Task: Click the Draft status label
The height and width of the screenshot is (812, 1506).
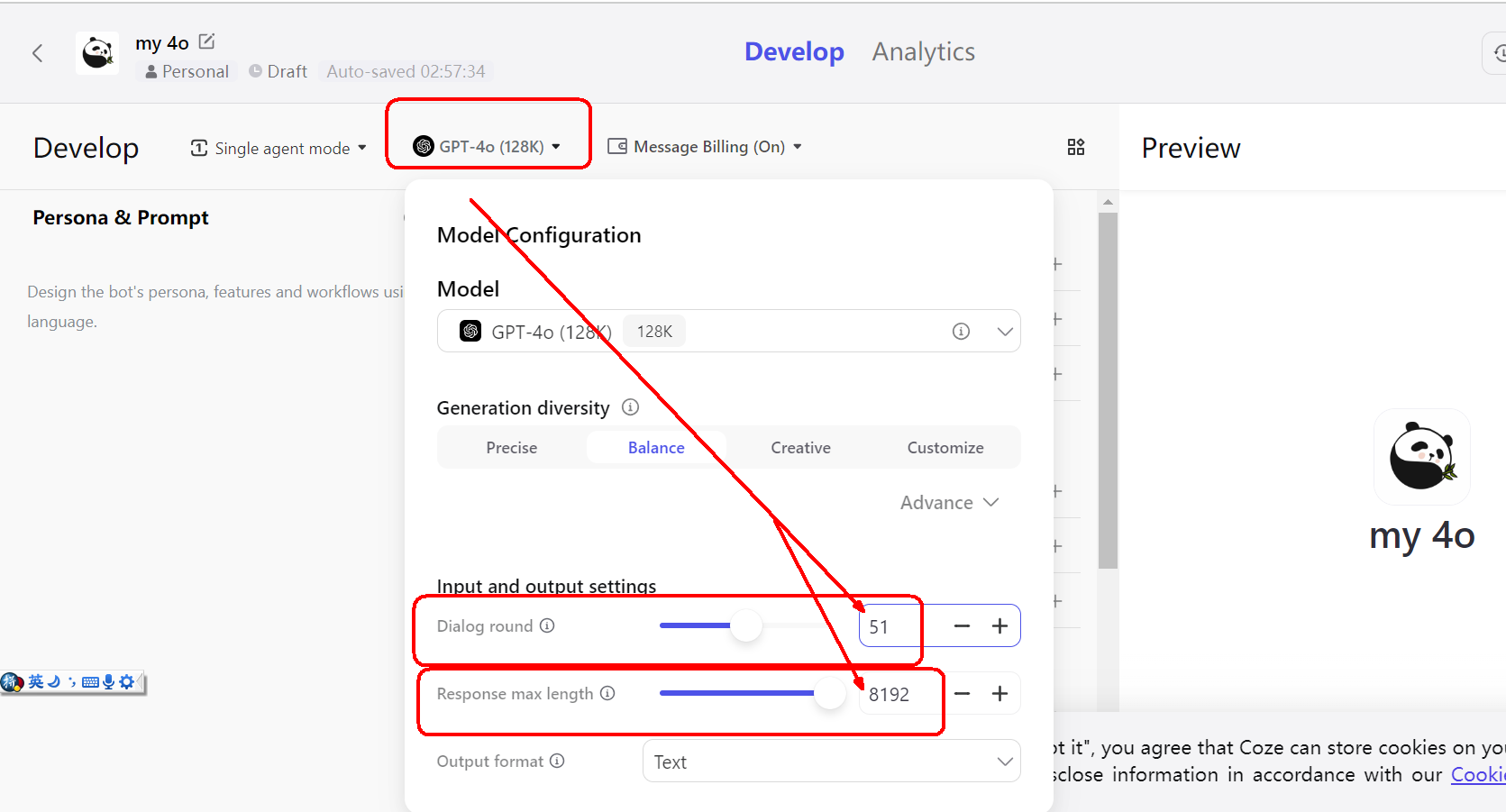Action: click(x=278, y=71)
